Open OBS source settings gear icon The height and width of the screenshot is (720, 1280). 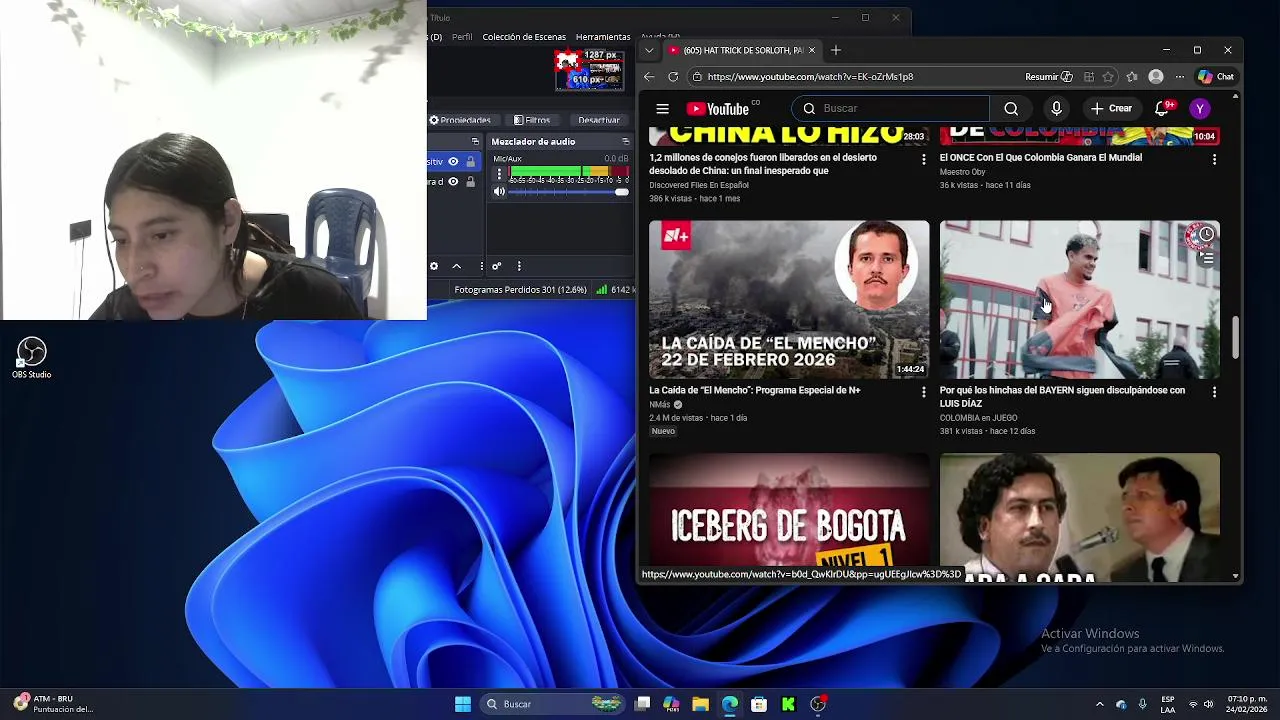coord(434,266)
